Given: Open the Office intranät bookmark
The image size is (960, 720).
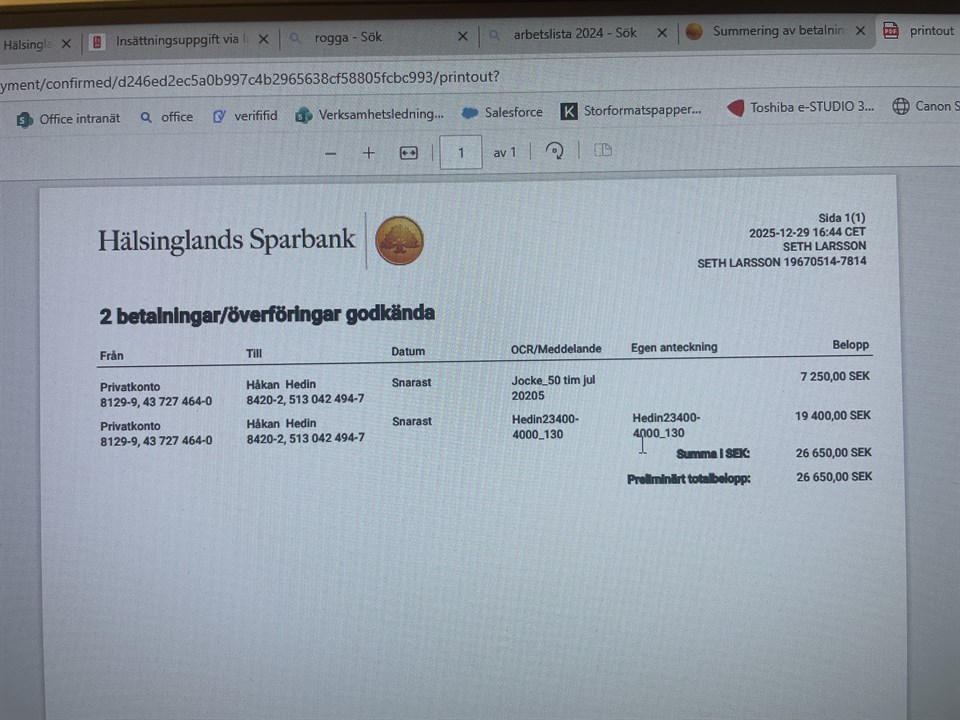Looking at the screenshot, I should click(68, 117).
